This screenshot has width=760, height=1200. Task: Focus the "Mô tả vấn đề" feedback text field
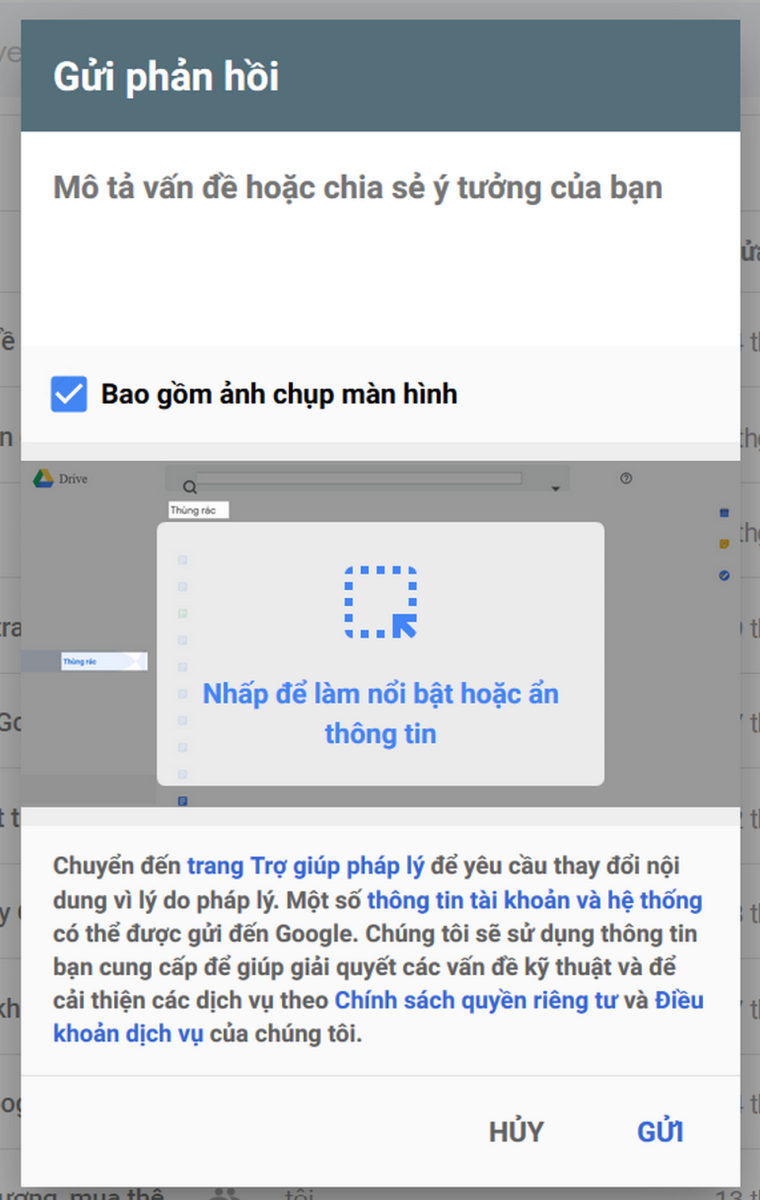tap(380, 230)
